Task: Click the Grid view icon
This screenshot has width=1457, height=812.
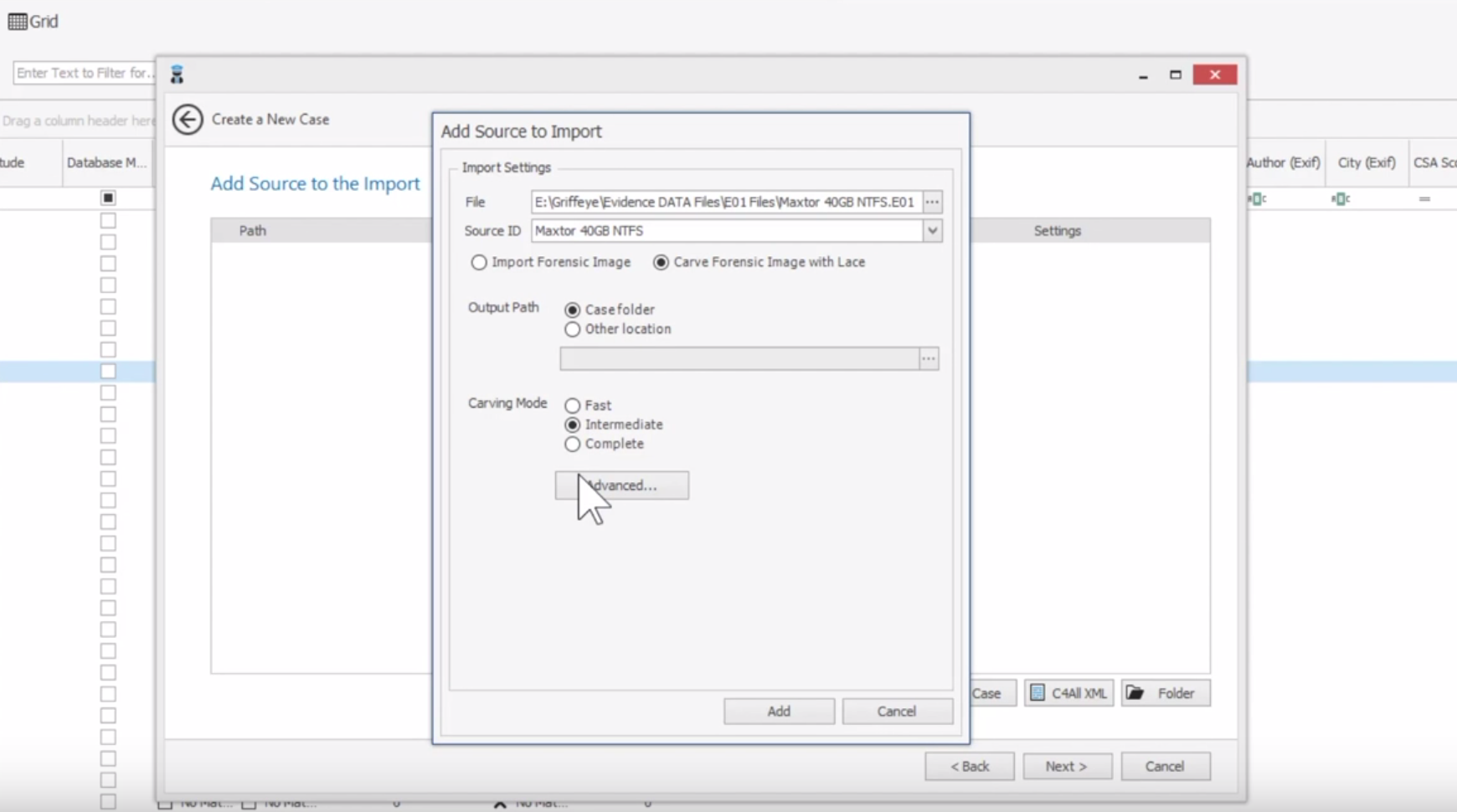Action: [x=18, y=22]
